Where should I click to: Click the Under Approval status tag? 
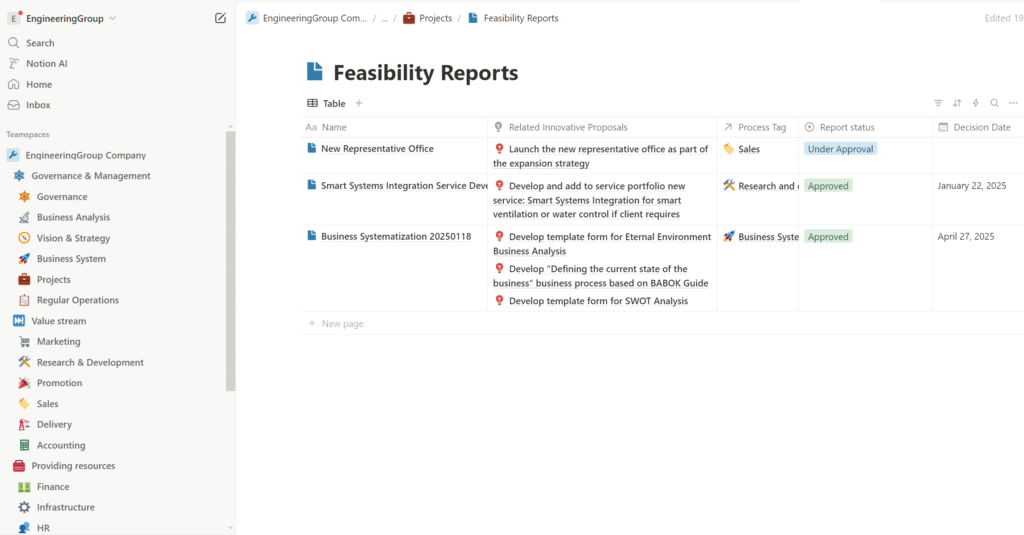click(840, 149)
